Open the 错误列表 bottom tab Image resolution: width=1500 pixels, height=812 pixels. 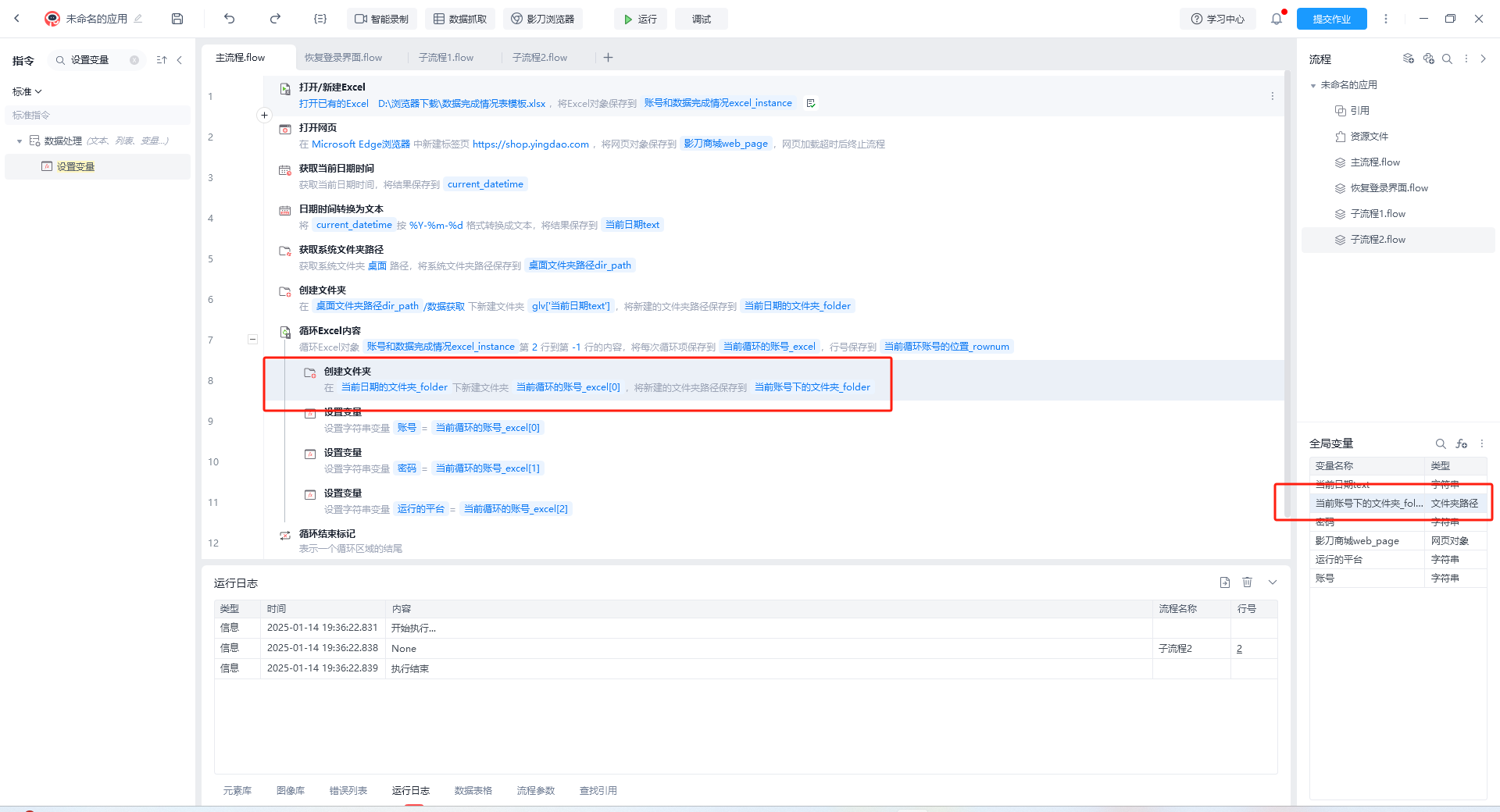[x=348, y=791]
